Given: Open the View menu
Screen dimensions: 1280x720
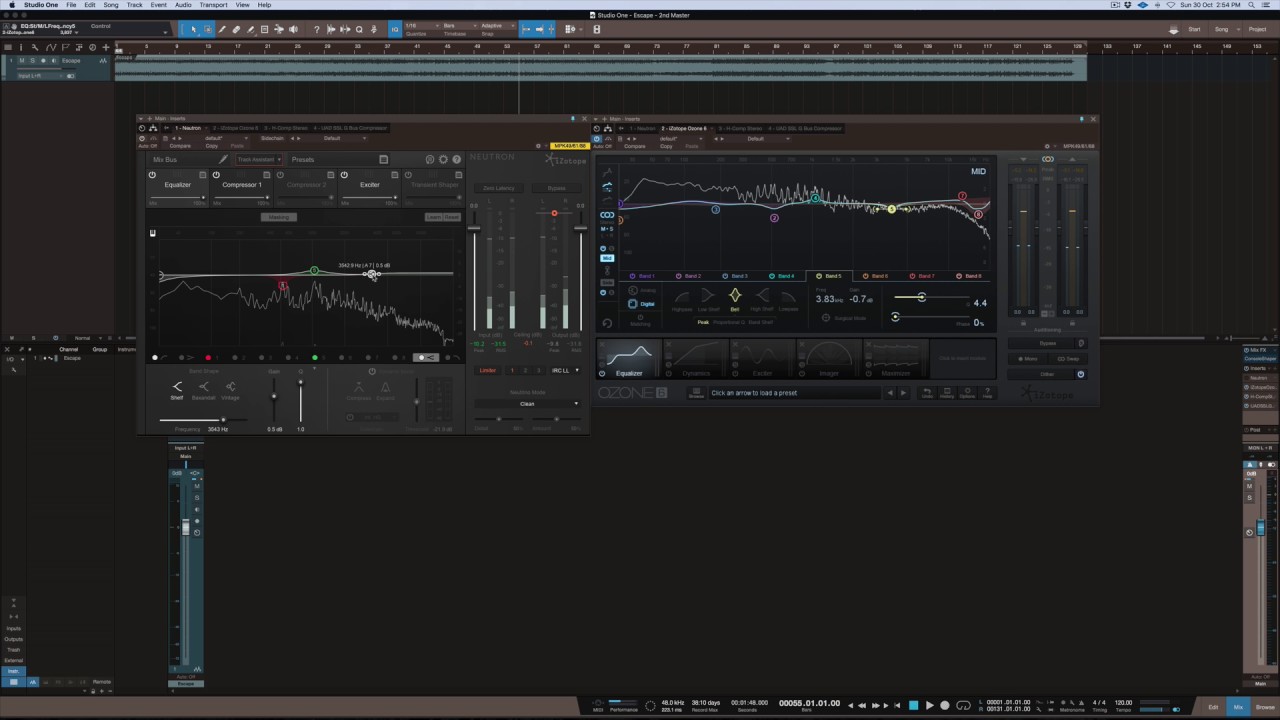Looking at the screenshot, I should tap(242, 5).
